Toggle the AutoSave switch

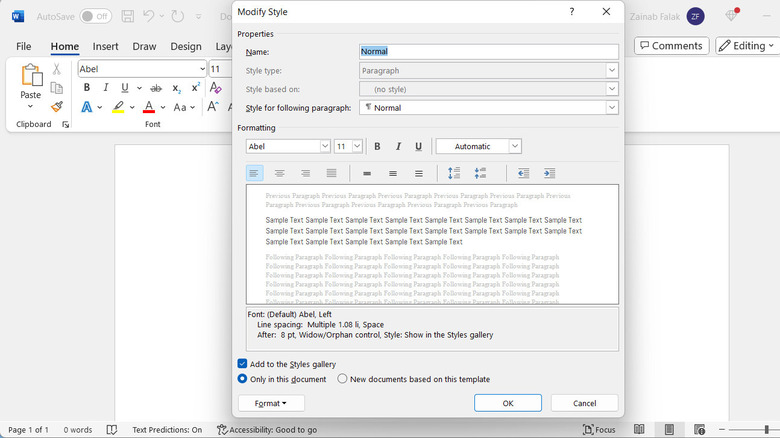tap(95, 16)
